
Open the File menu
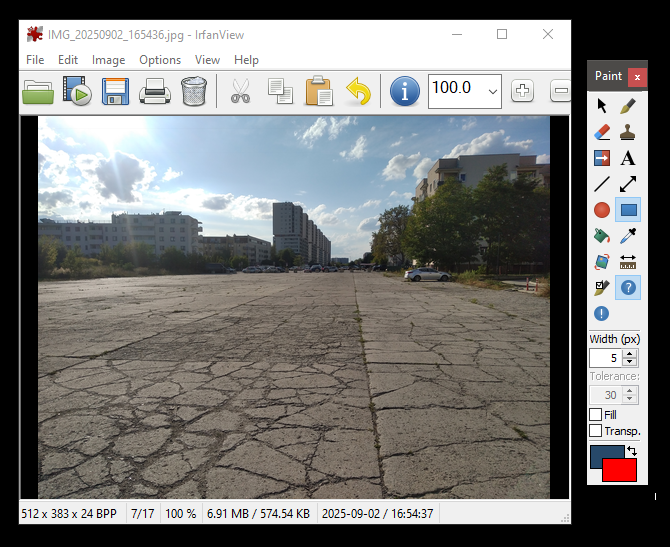[x=35, y=60]
